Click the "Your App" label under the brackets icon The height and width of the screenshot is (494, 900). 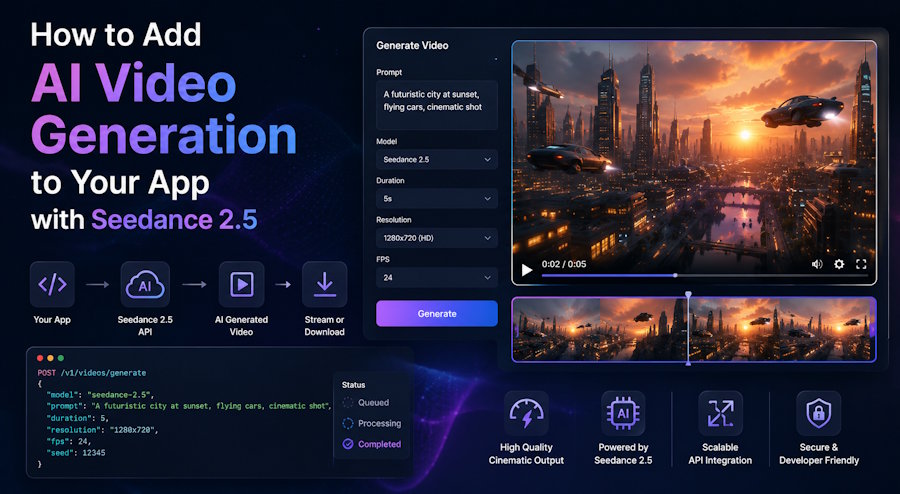click(x=52, y=320)
